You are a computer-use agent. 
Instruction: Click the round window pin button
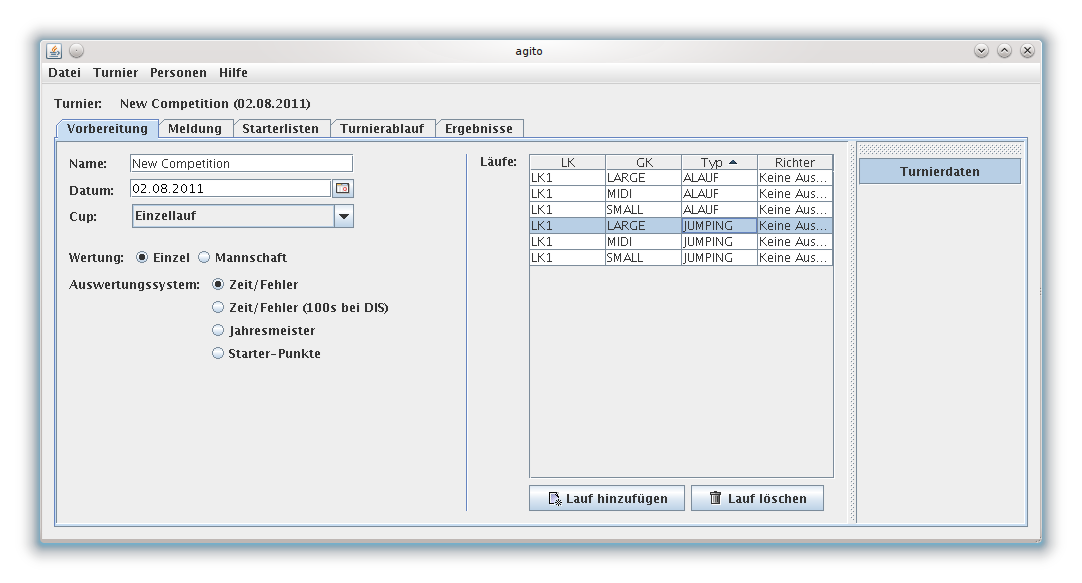[76, 51]
